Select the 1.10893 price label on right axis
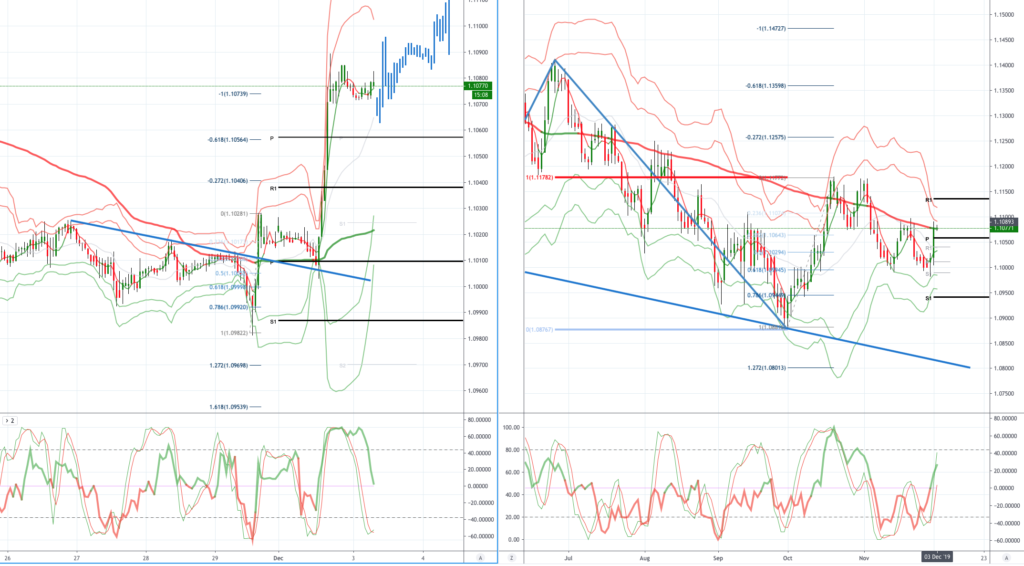The image size is (1024, 566). 1004,222
